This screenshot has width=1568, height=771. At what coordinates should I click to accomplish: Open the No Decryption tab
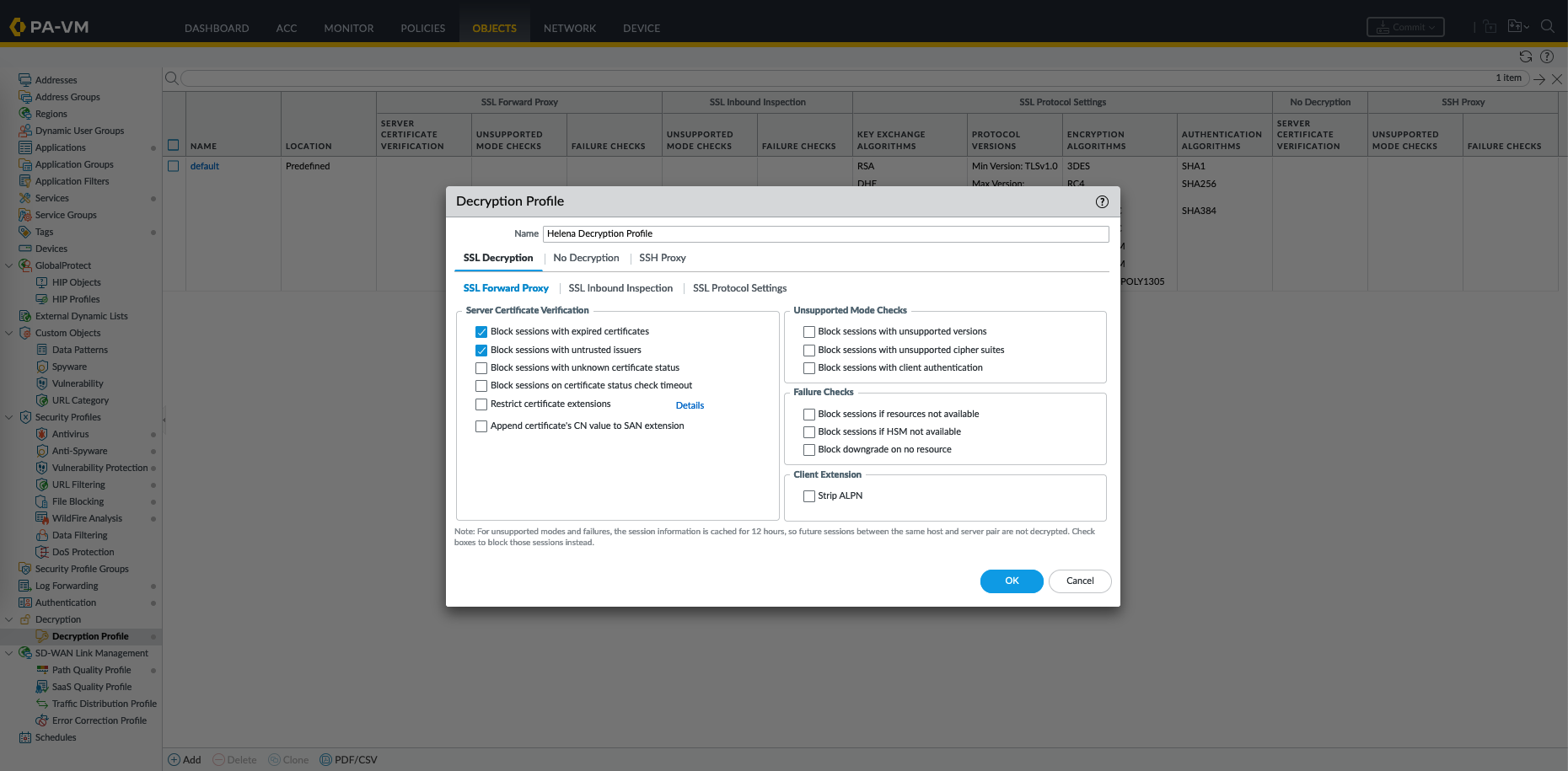[x=586, y=258]
